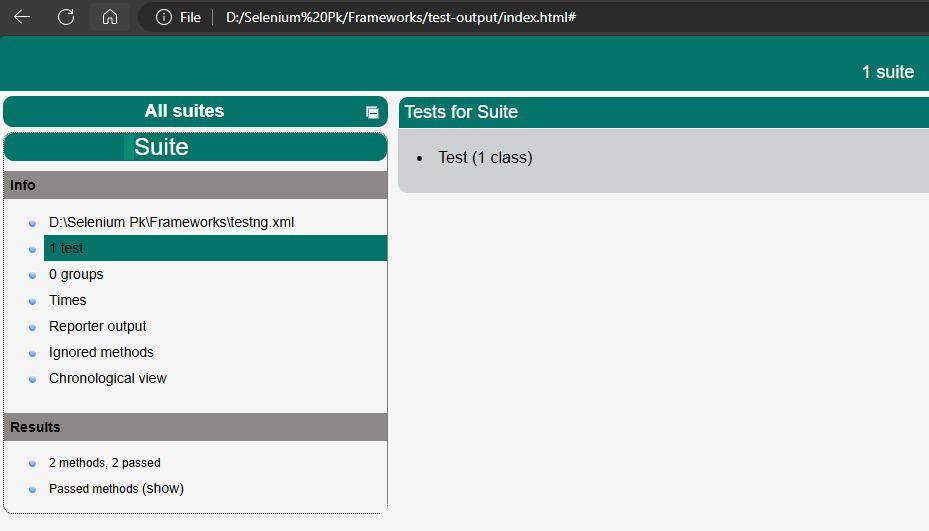
Task: Click the Tests for Suite heading
Action: (461, 112)
